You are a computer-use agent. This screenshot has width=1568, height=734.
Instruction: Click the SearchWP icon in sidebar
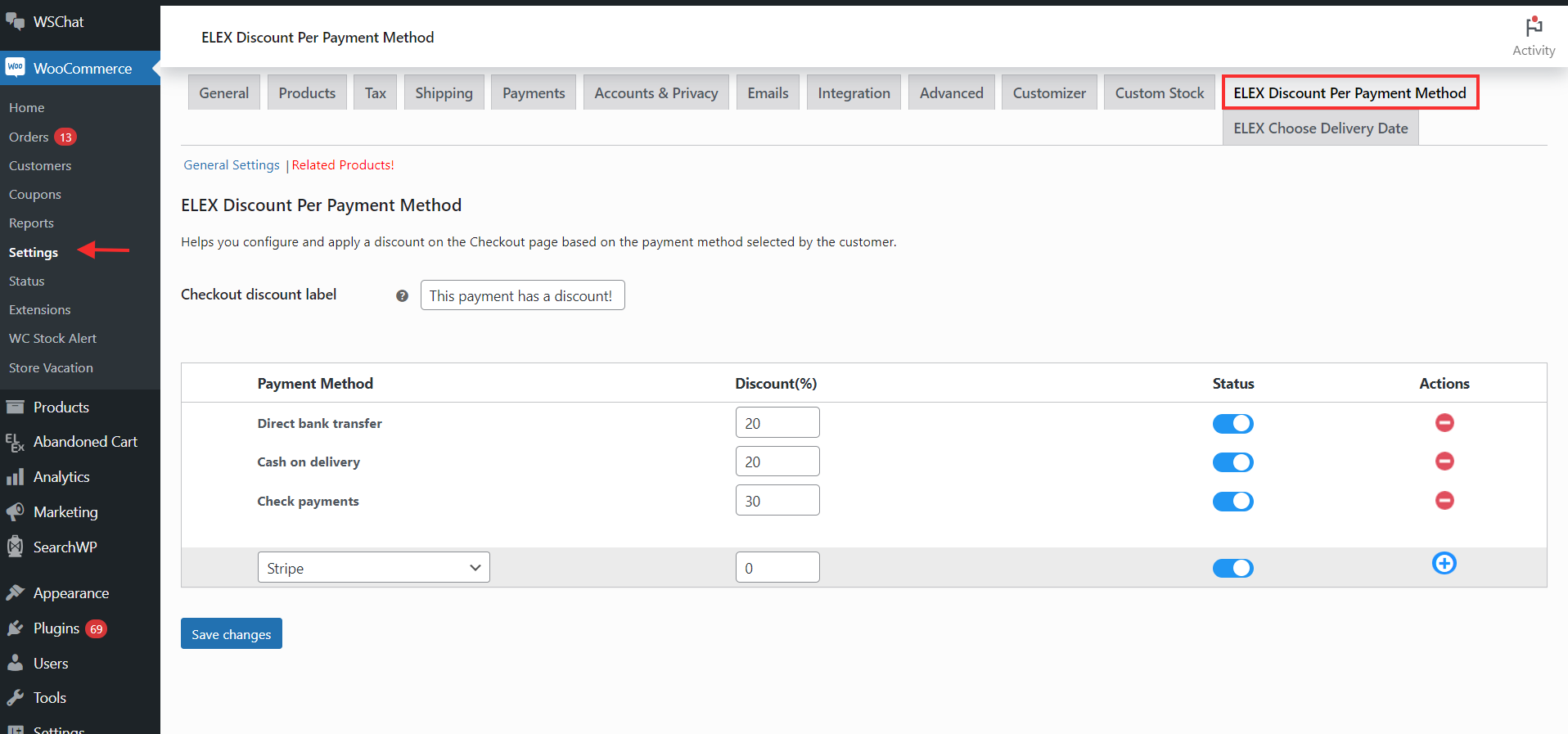(x=16, y=547)
